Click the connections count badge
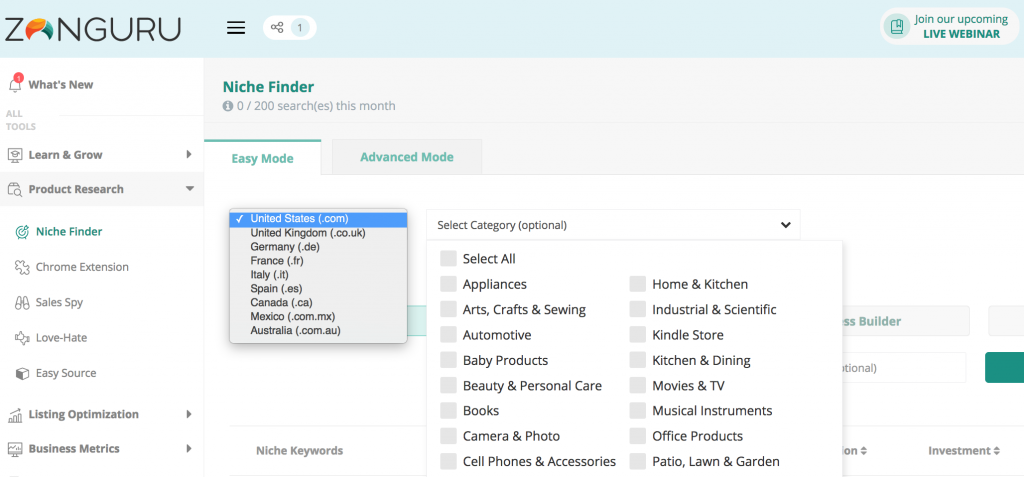1024x477 pixels. [x=300, y=27]
